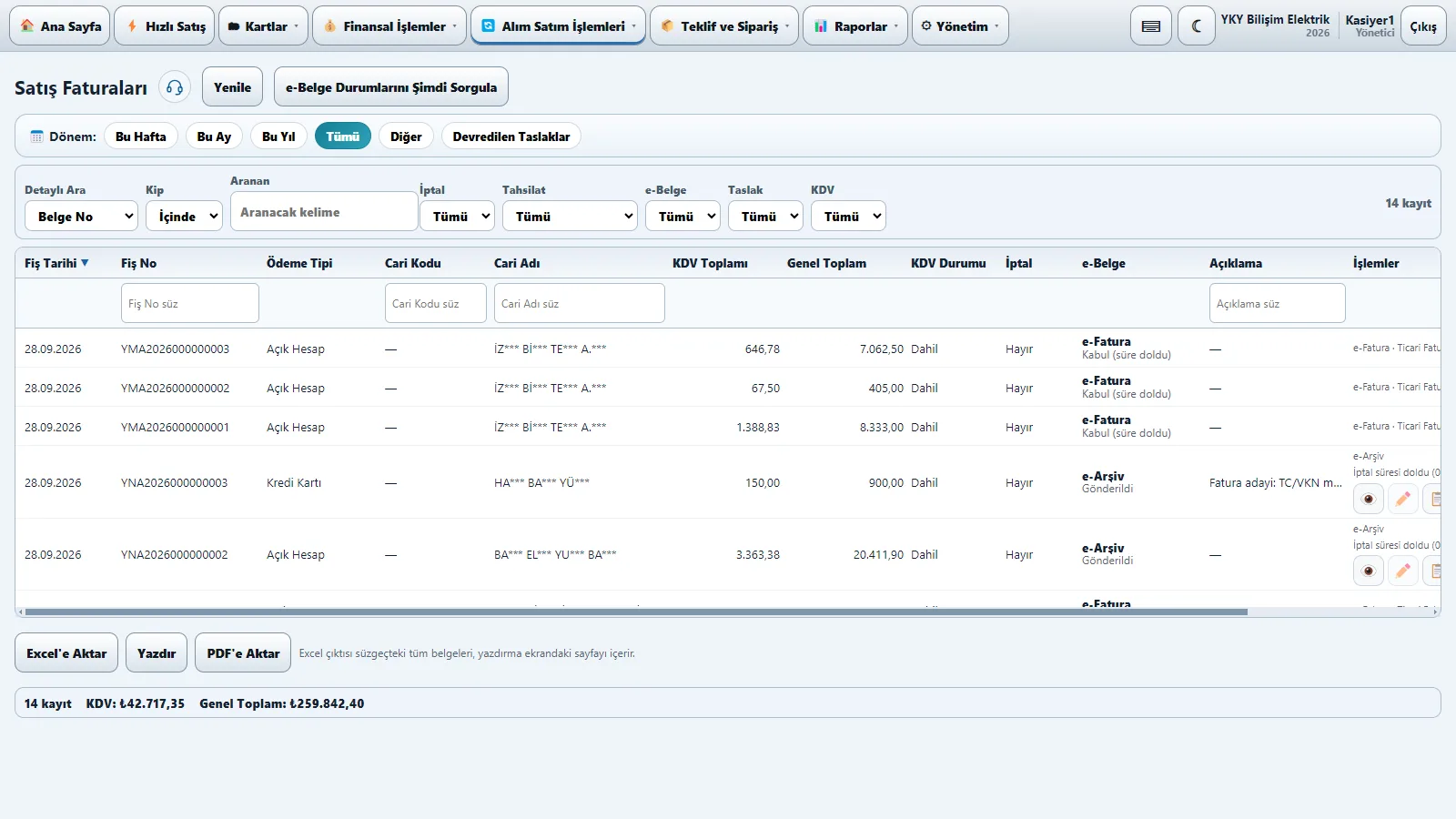This screenshot has height=819, width=1456.
Task: Open the e-Belge filter dropdown
Action: coord(682,216)
